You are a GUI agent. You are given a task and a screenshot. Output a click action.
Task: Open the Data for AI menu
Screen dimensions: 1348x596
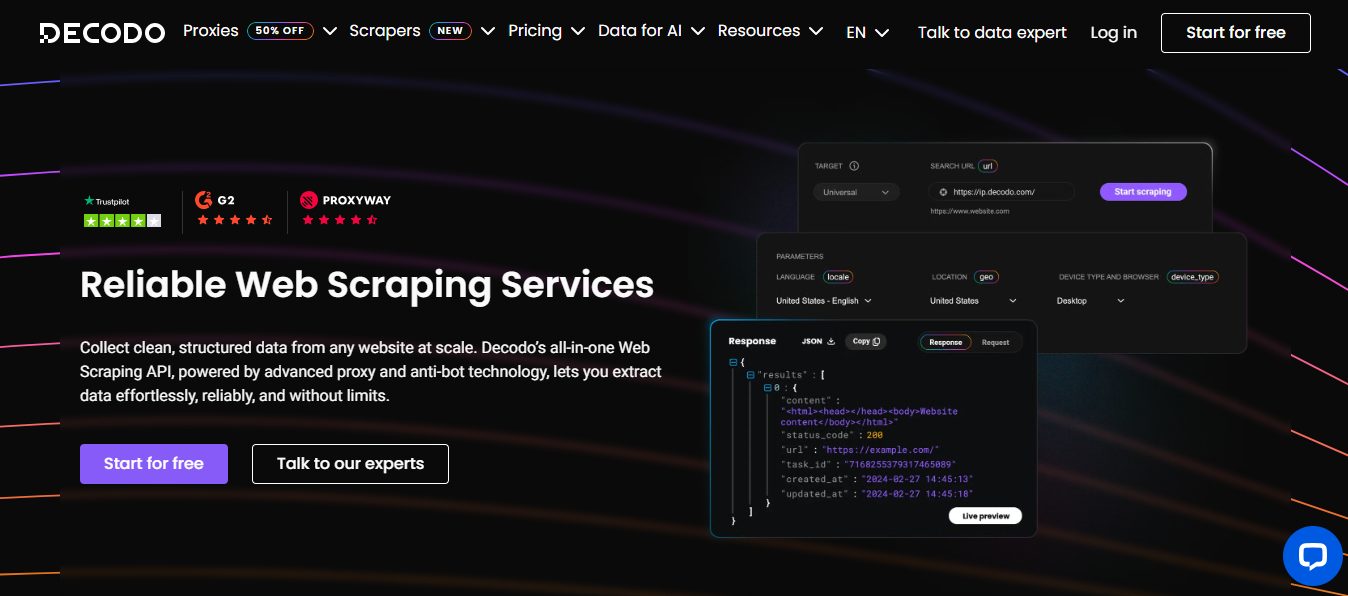pyautogui.click(x=640, y=31)
